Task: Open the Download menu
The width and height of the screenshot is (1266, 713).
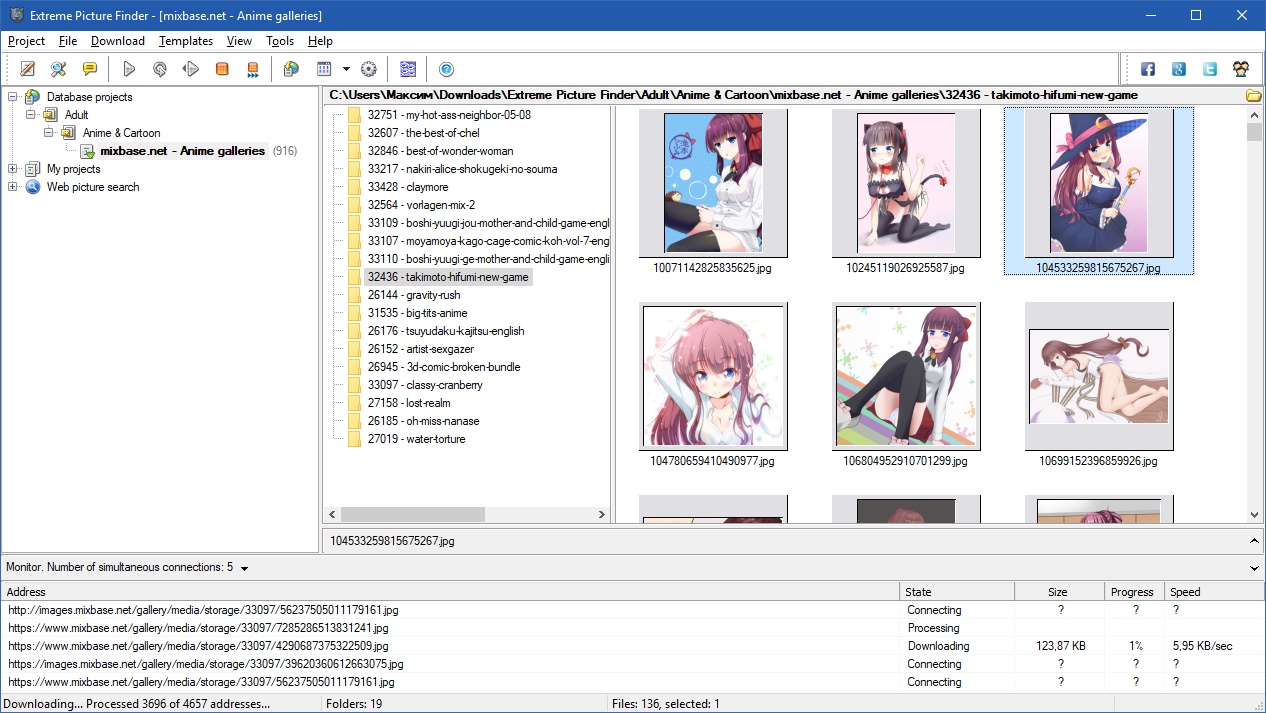Action: 118,41
